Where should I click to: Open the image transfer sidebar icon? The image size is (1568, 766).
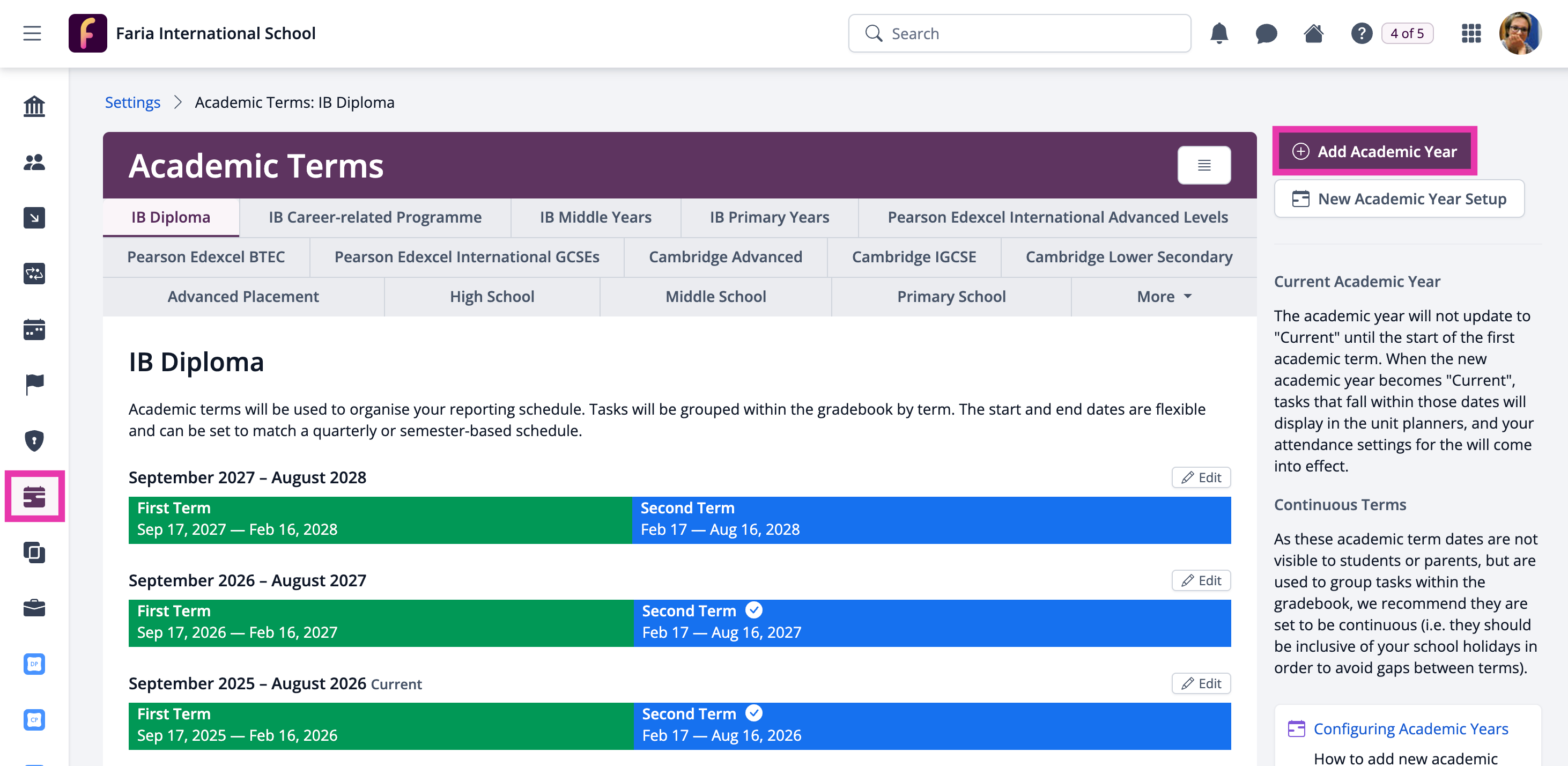pos(34,274)
